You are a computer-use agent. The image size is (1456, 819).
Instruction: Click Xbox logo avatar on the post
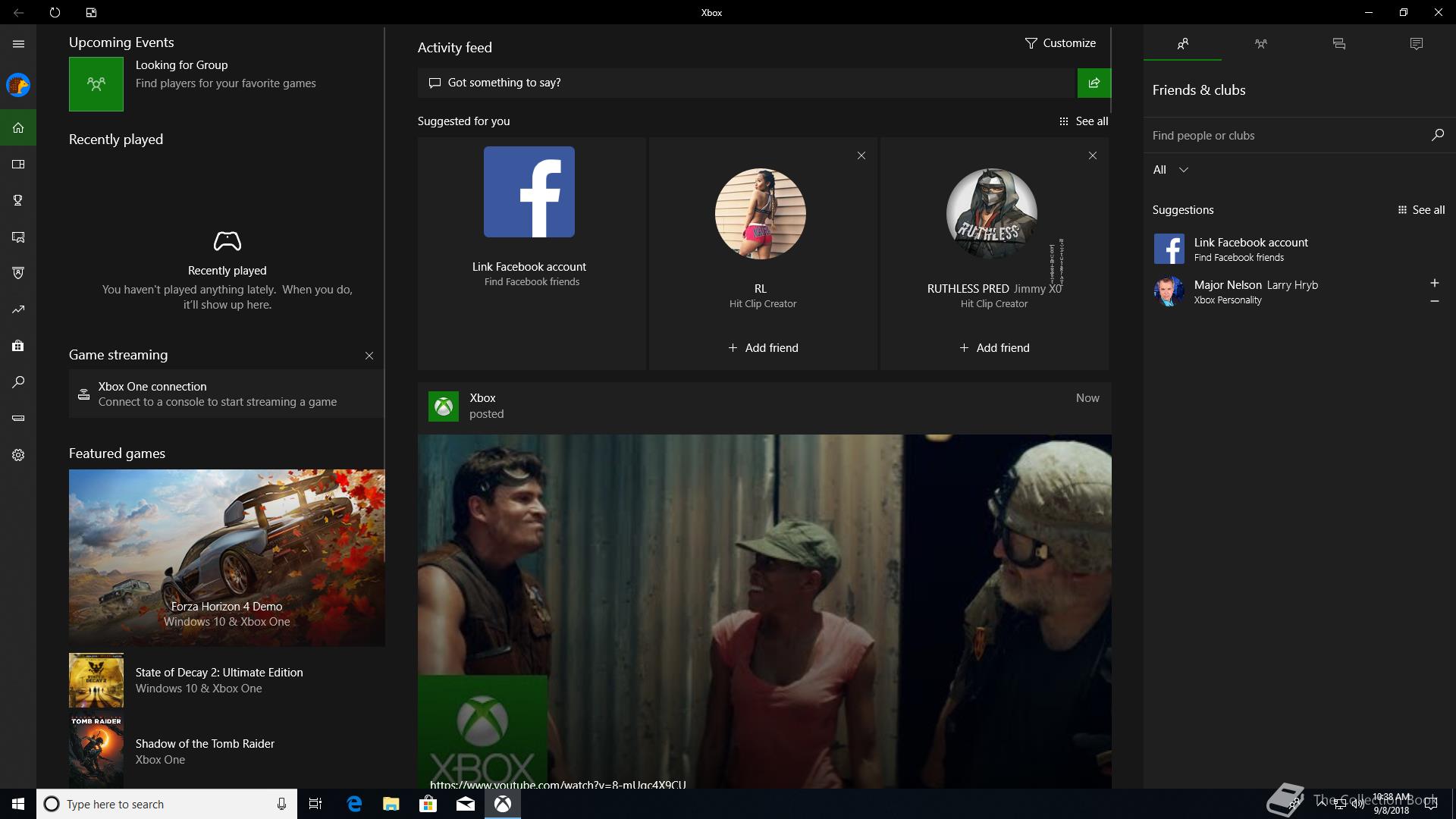click(444, 406)
